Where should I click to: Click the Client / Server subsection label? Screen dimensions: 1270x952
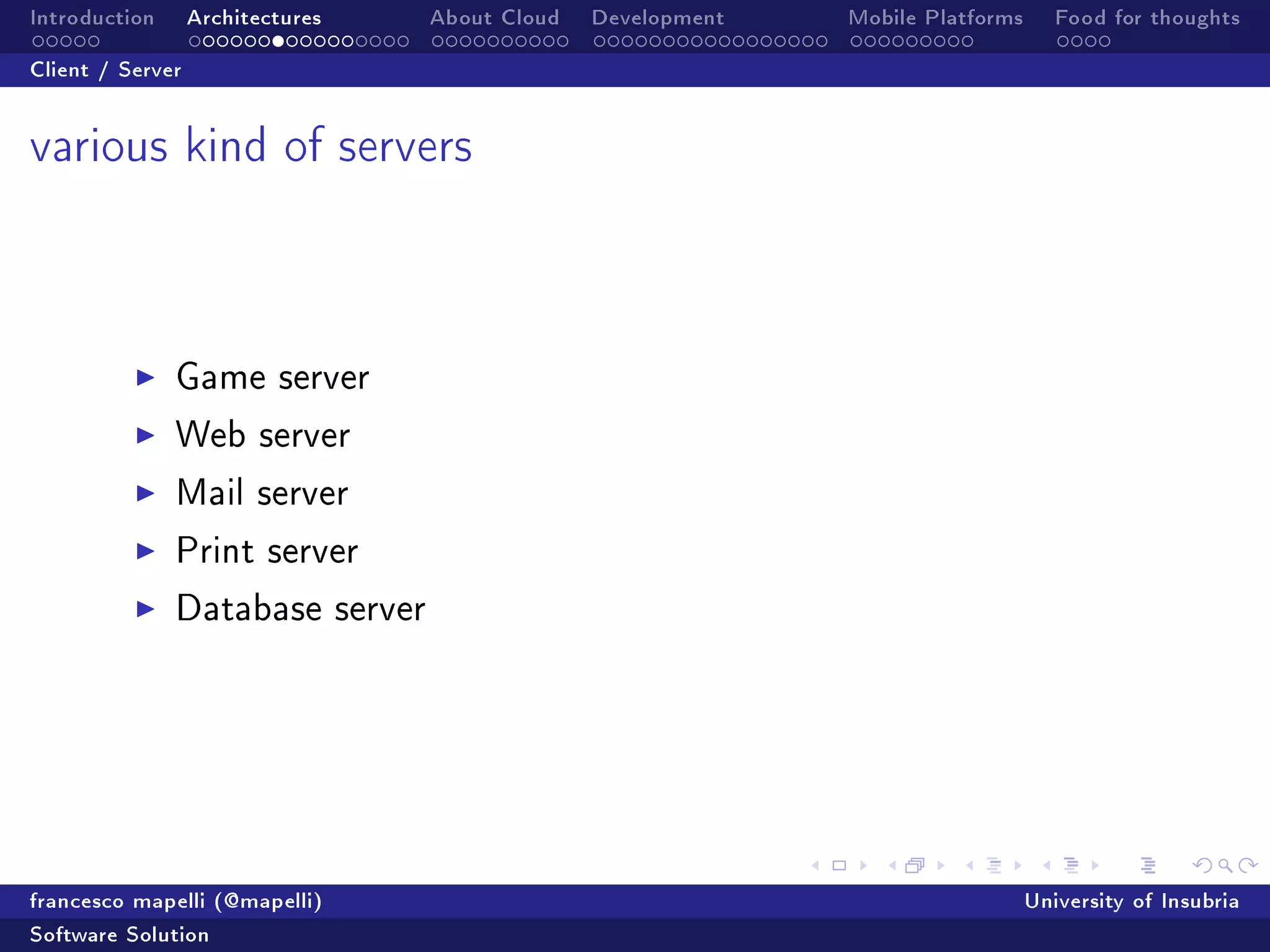106,70
